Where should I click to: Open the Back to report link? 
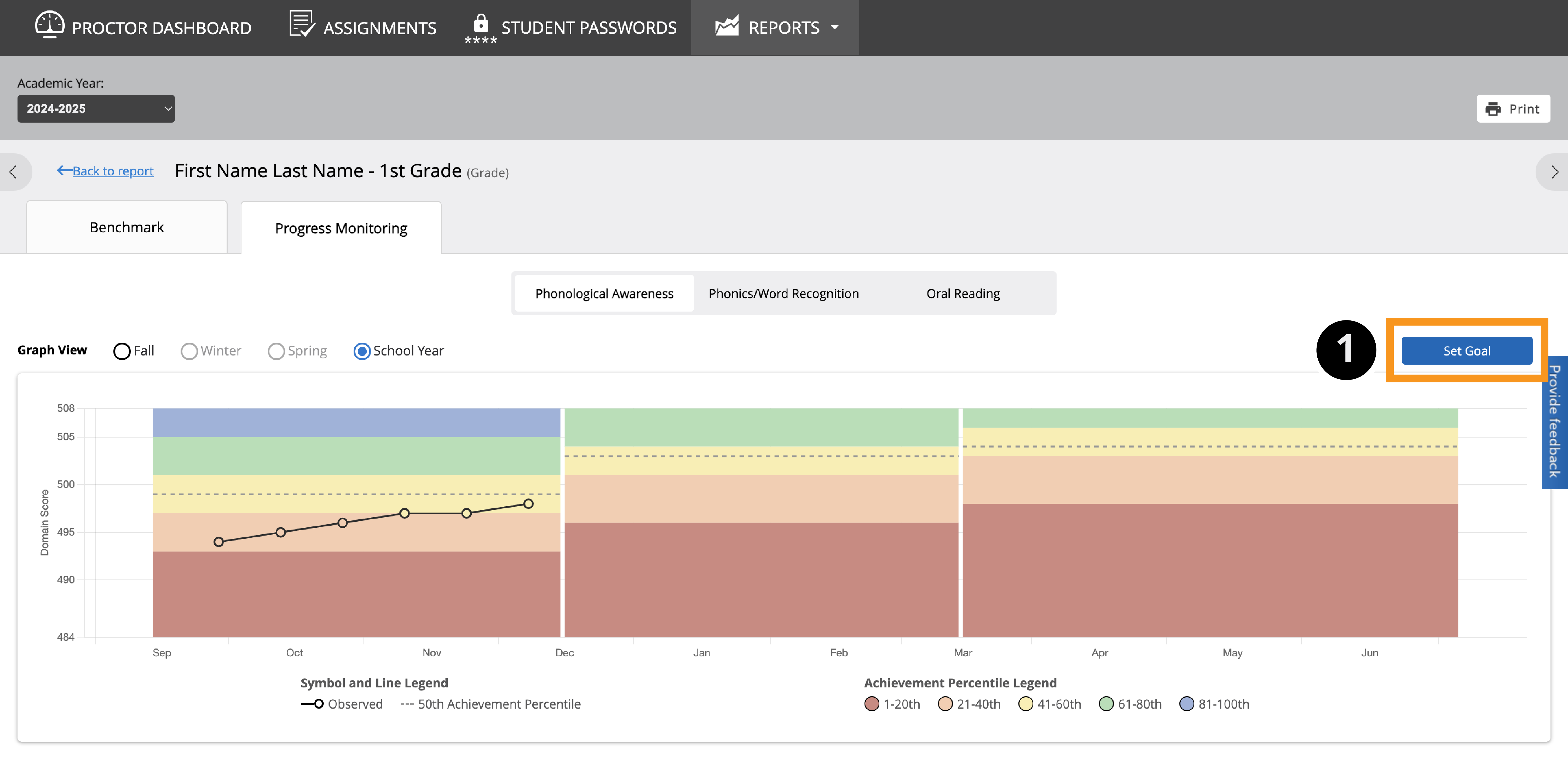point(113,171)
